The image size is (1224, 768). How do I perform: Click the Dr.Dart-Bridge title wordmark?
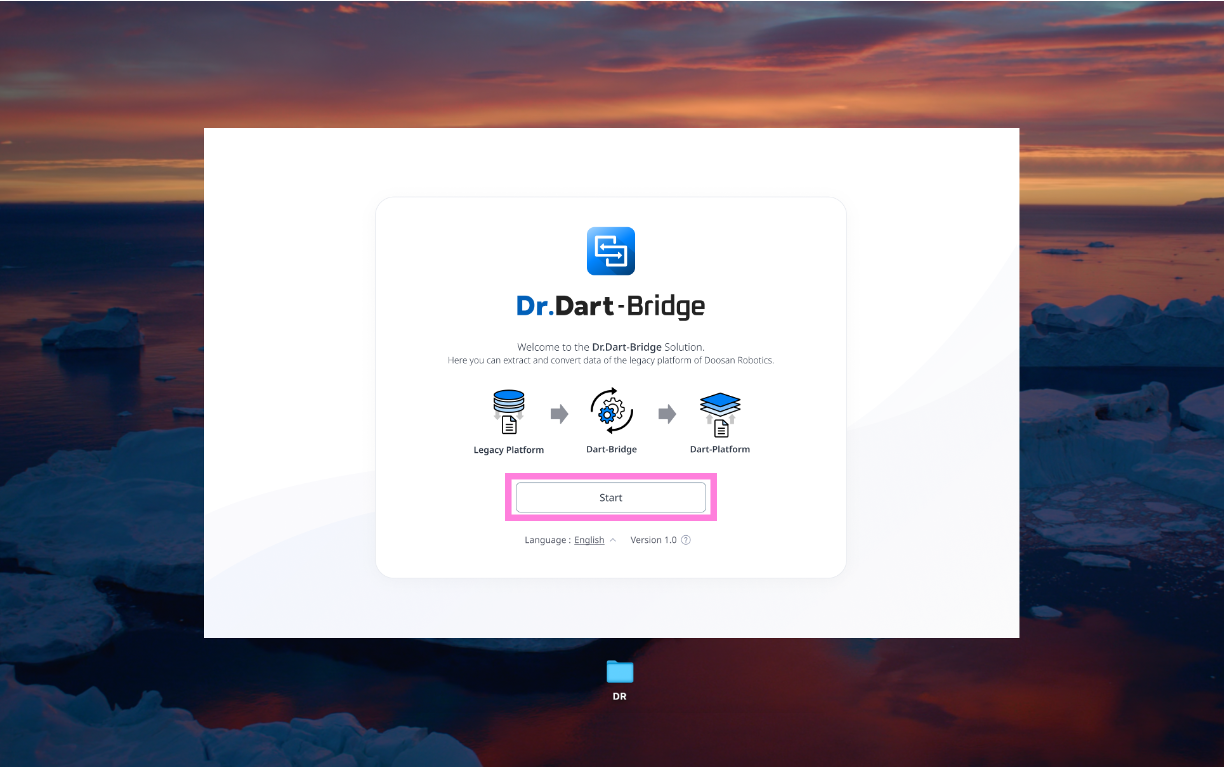coord(610,306)
